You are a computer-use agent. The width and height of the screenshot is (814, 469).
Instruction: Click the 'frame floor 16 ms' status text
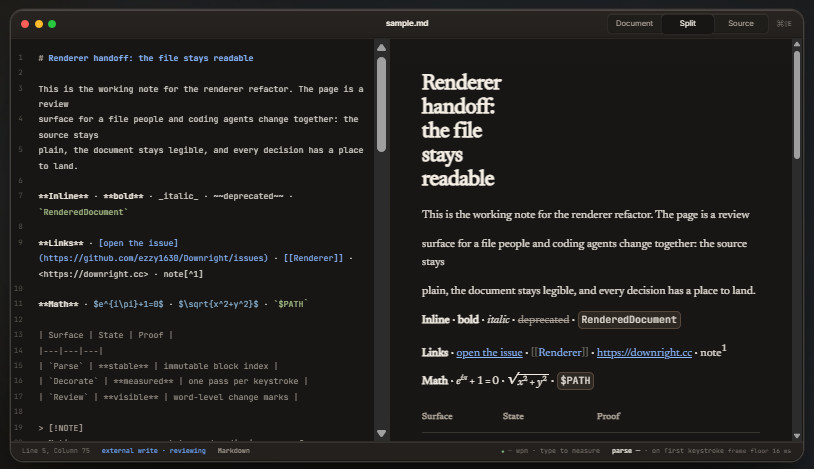click(759, 450)
